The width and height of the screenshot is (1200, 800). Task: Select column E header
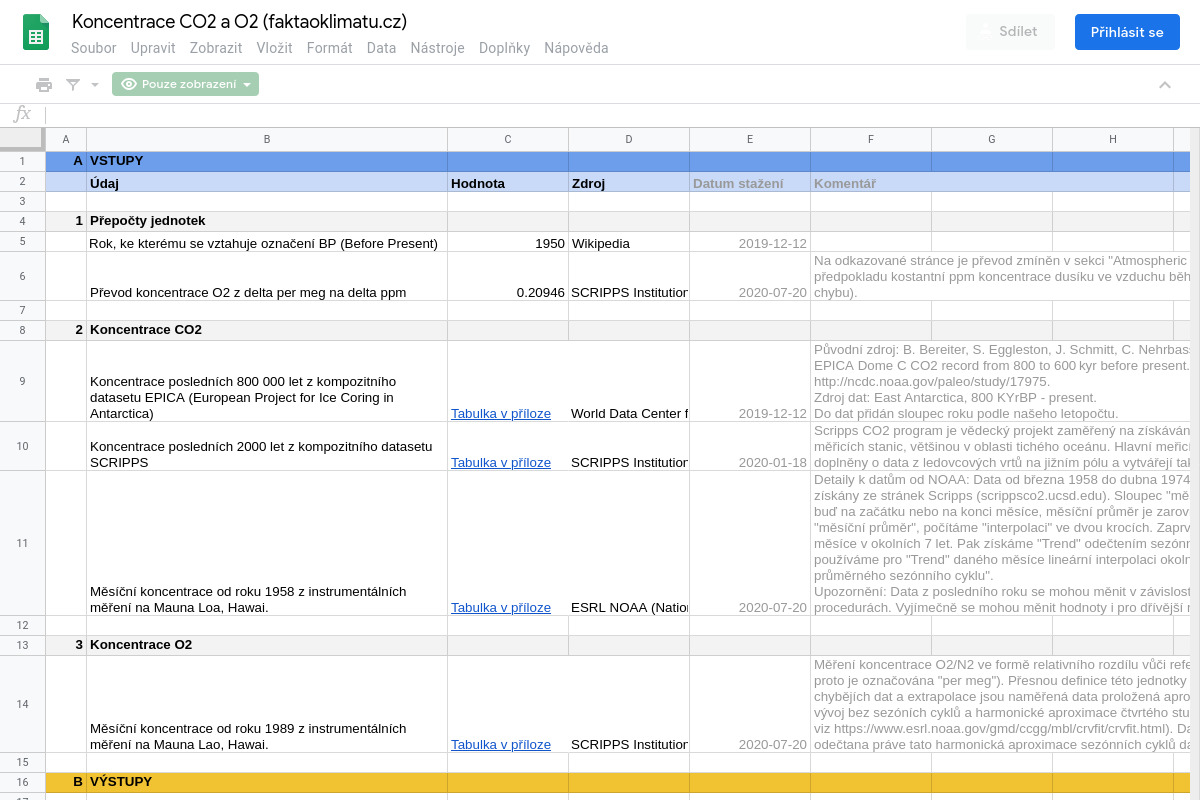click(x=750, y=139)
